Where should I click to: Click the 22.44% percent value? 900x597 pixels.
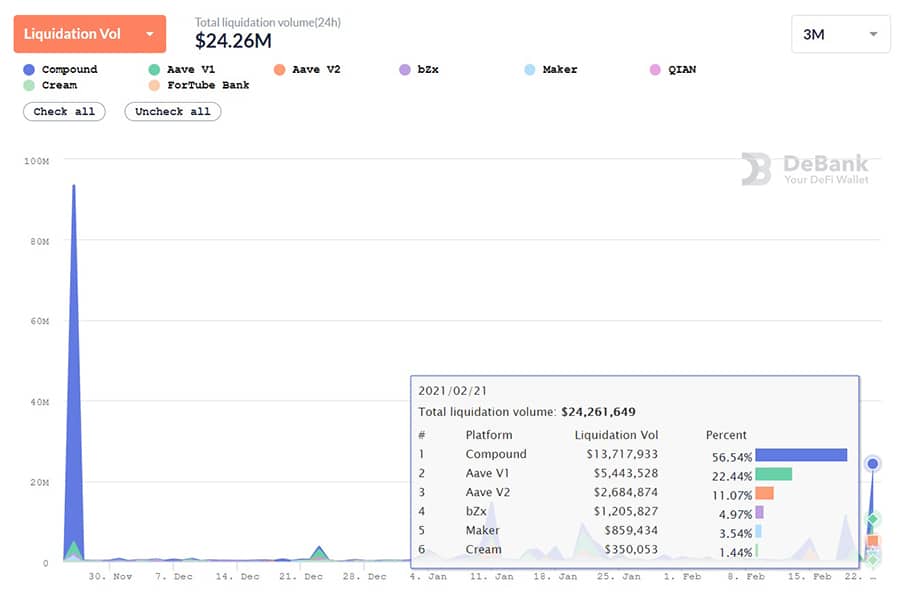pyautogui.click(x=732, y=476)
